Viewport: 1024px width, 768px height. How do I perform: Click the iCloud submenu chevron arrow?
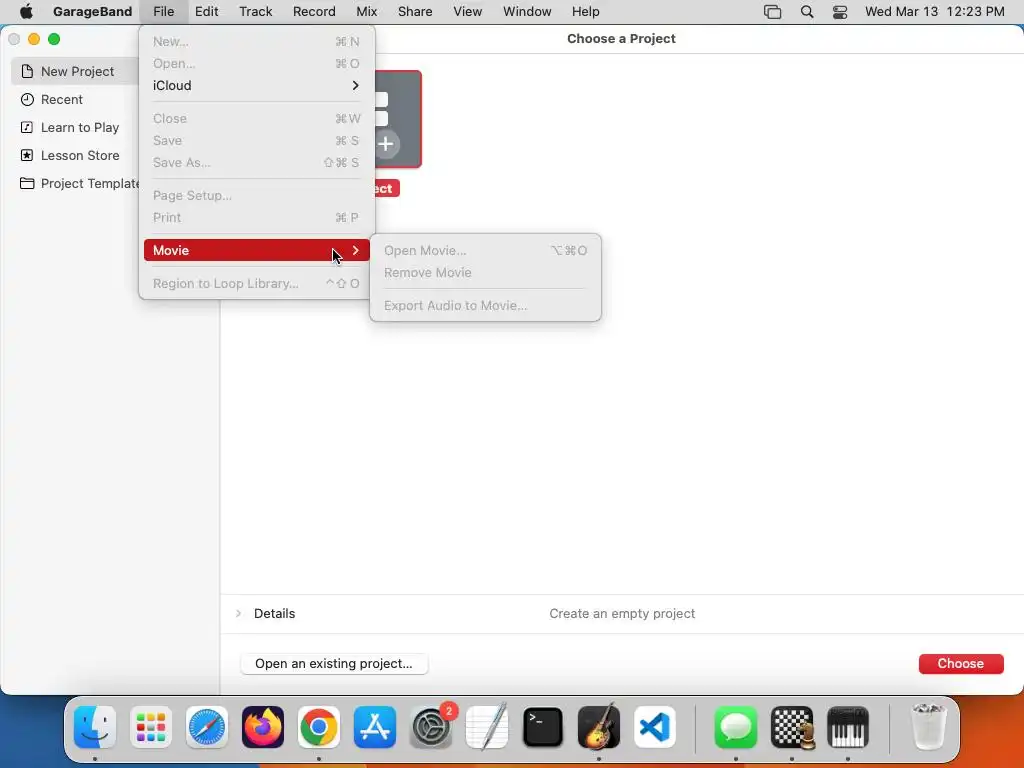[x=355, y=86]
